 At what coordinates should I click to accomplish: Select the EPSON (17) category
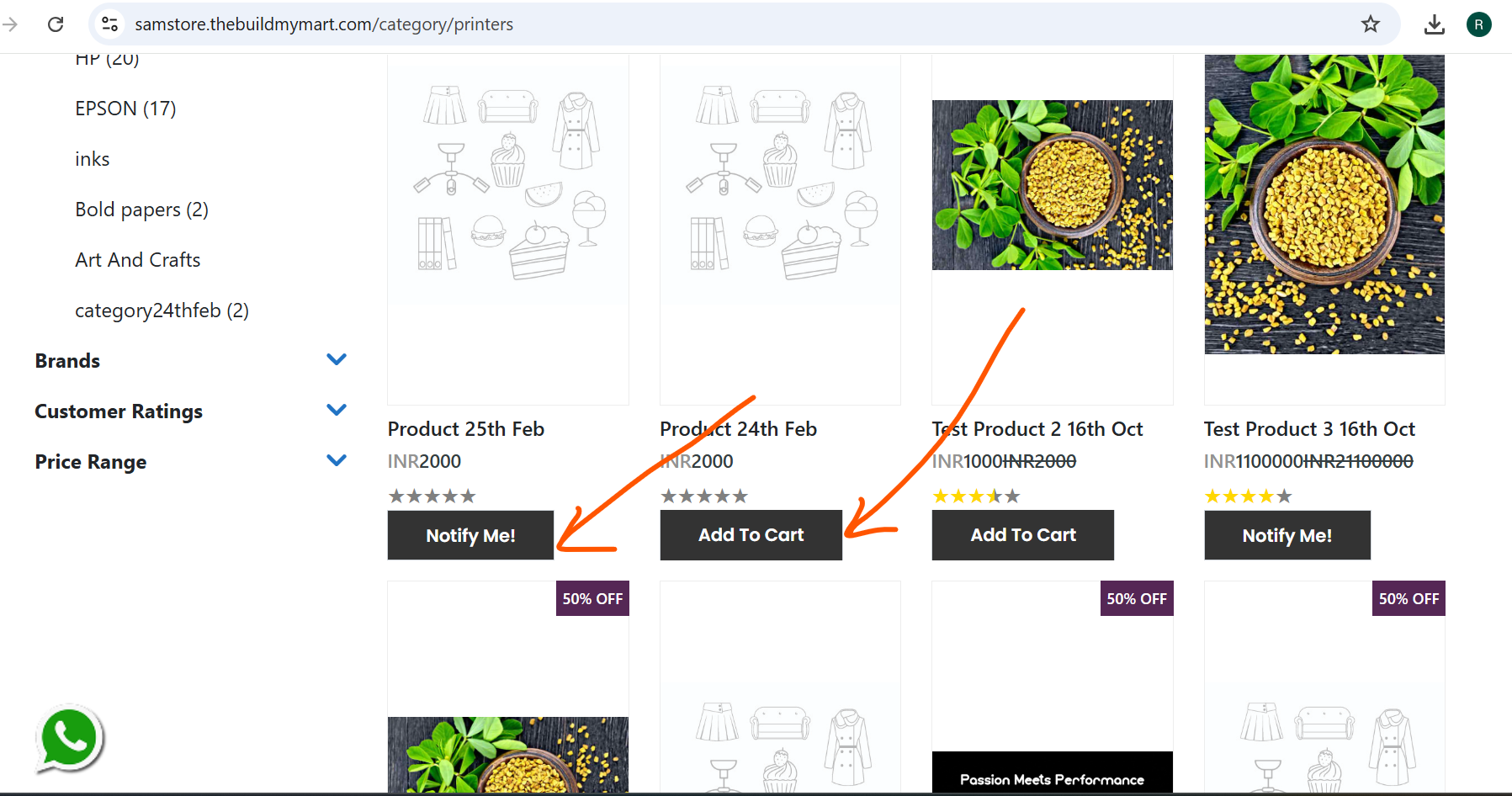click(125, 109)
